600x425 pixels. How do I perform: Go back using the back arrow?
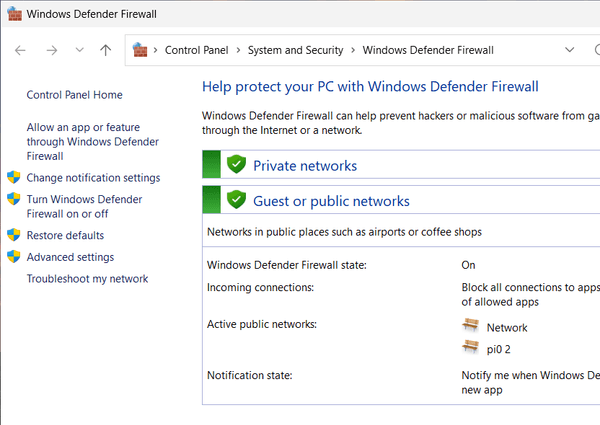[21, 50]
